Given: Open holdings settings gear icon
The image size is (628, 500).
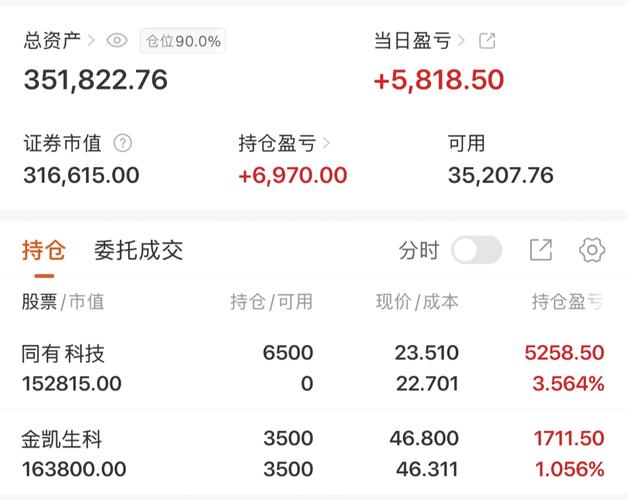Looking at the screenshot, I should point(592,250).
